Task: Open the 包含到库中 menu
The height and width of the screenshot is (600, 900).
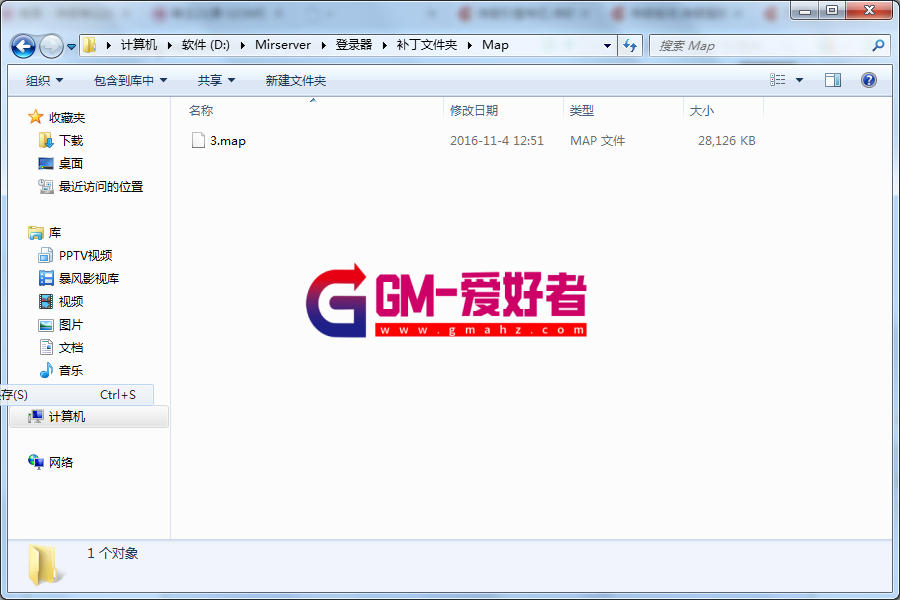Action: (130, 80)
